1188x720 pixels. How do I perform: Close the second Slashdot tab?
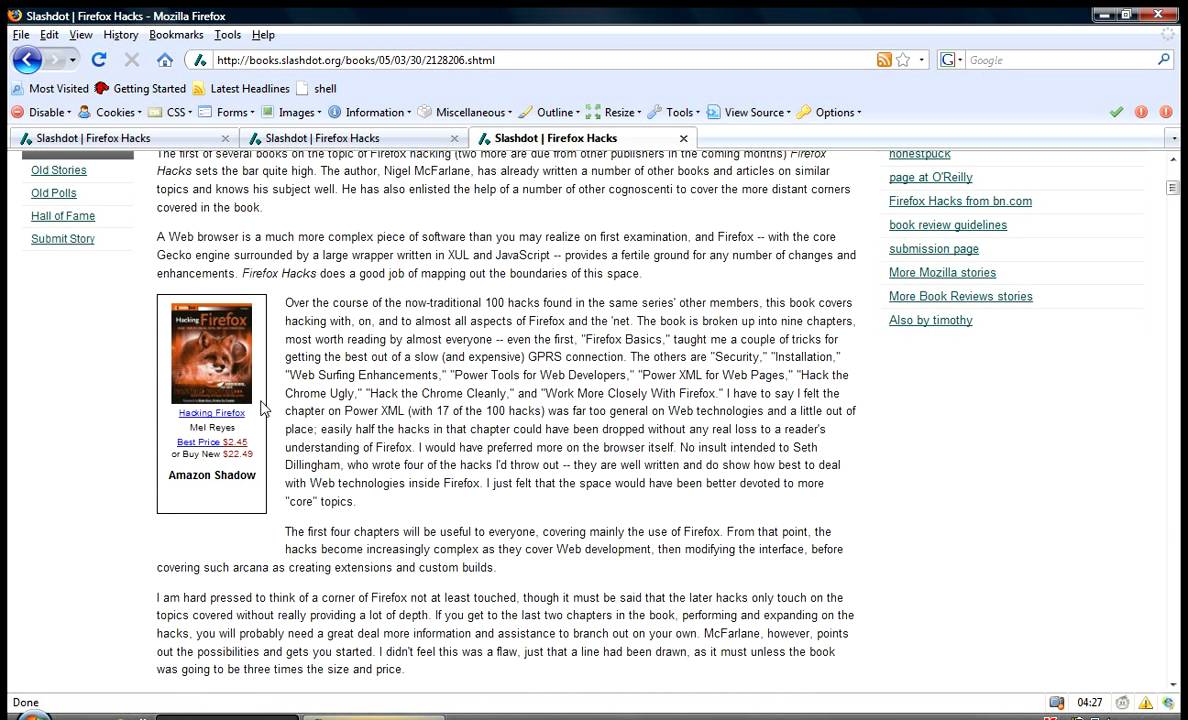point(455,139)
